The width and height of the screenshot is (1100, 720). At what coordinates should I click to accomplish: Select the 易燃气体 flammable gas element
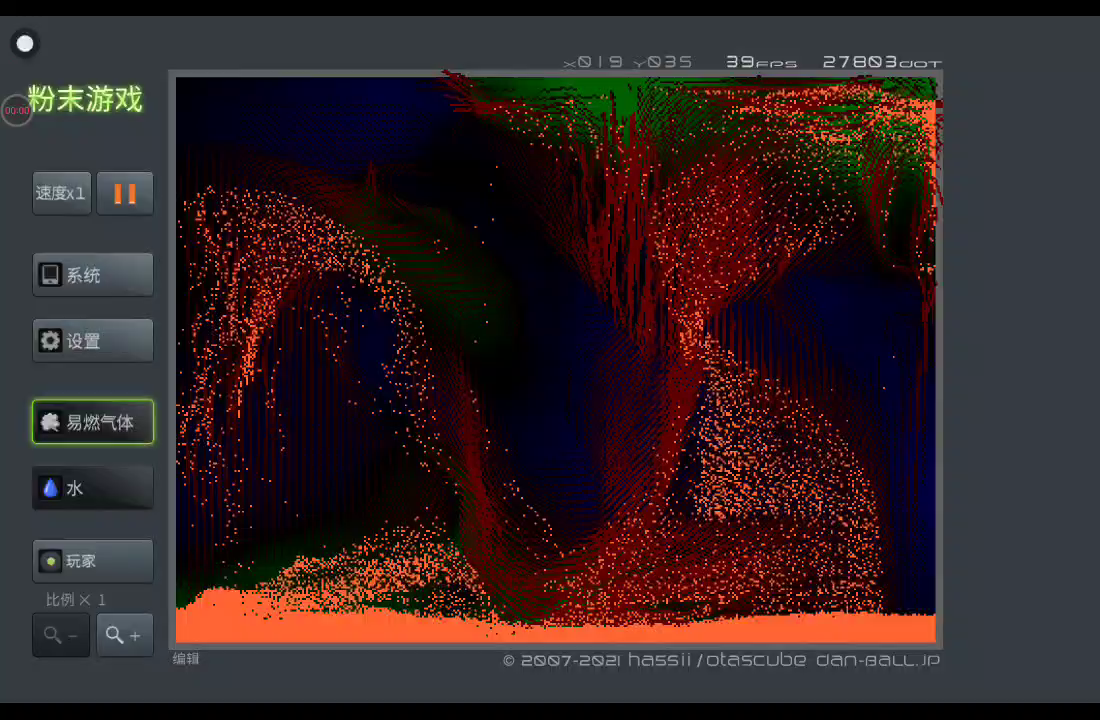coord(93,422)
